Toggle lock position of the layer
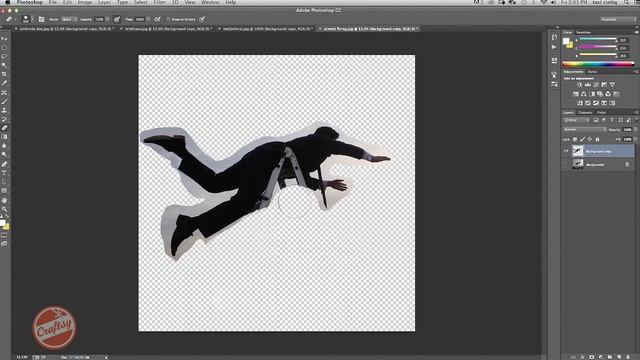Screen dimensions: 640x360 click(x=590, y=140)
